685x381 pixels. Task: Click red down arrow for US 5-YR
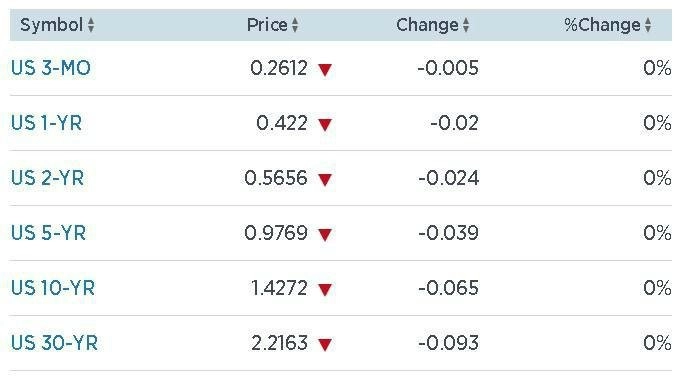pos(325,235)
